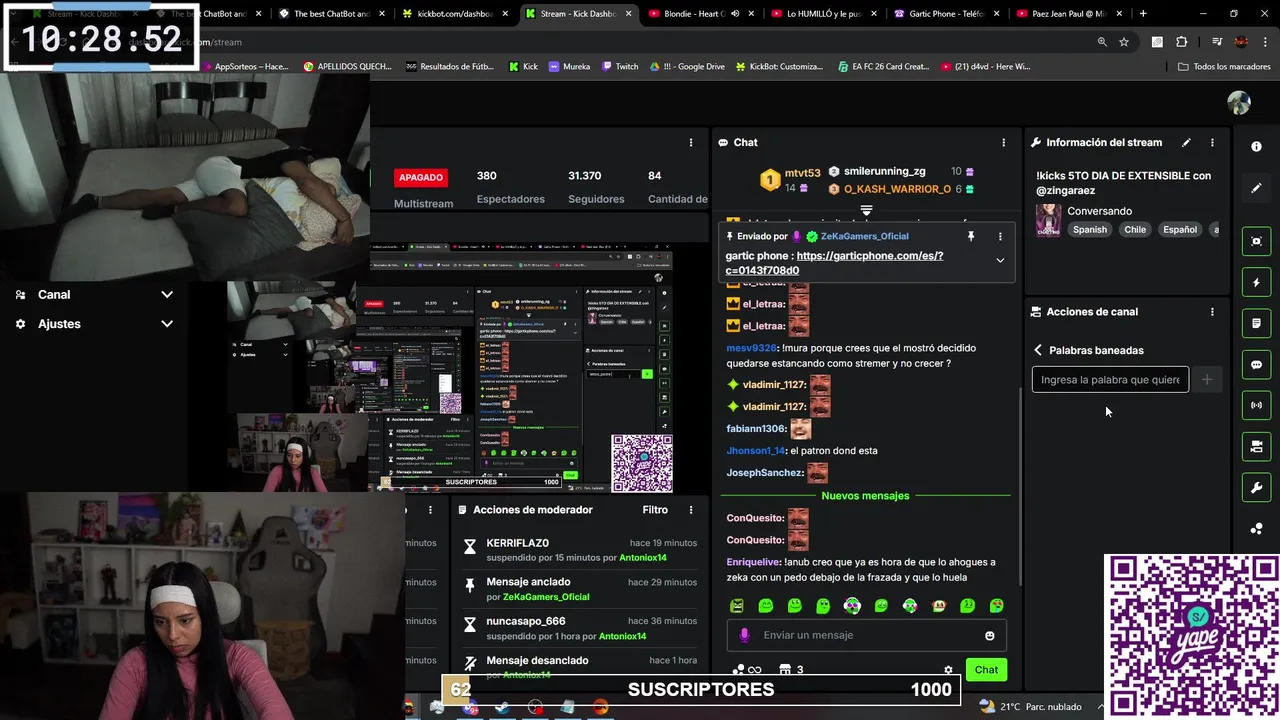This screenshot has height=720, width=1280.
Task: Open the Acciones de canal three-dot menu
Action: [x=1212, y=311]
